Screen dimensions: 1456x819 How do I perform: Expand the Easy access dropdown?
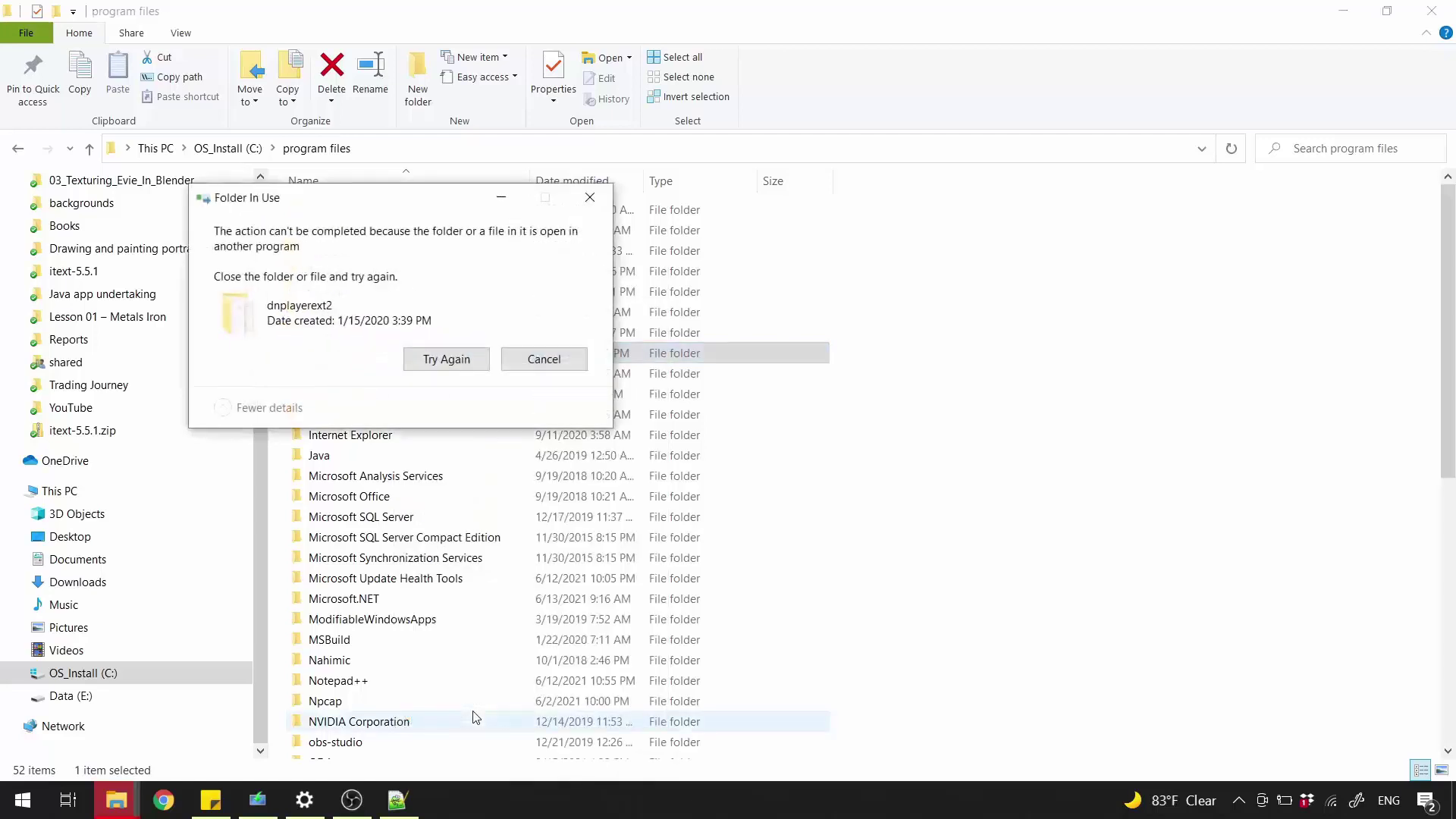(x=479, y=77)
